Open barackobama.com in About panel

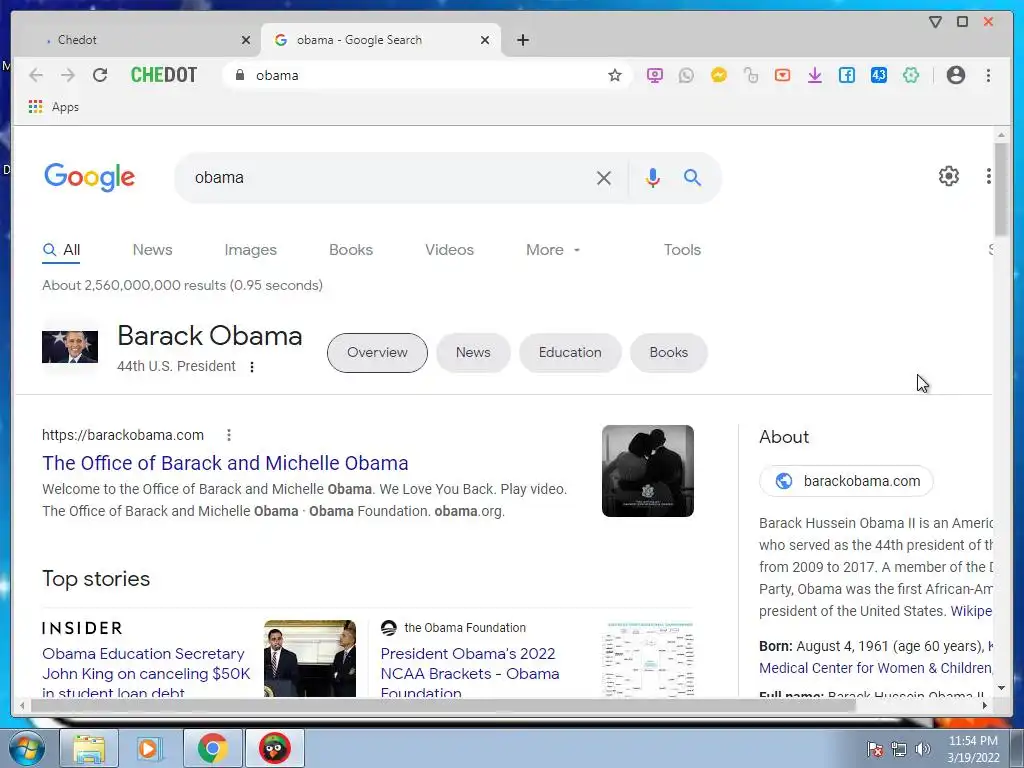[x=846, y=481]
